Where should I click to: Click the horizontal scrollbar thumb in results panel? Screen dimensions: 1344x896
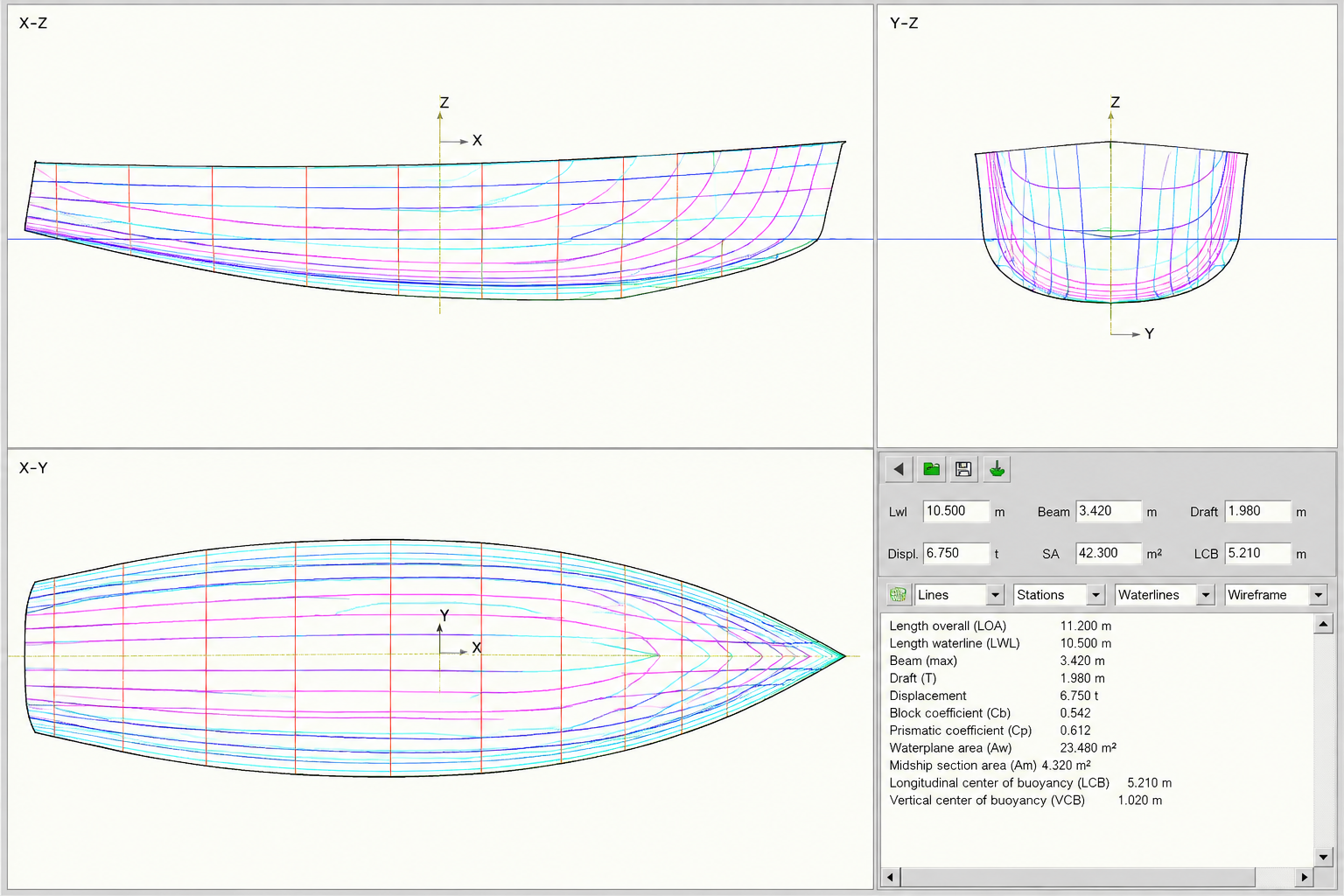point(1078,877)
